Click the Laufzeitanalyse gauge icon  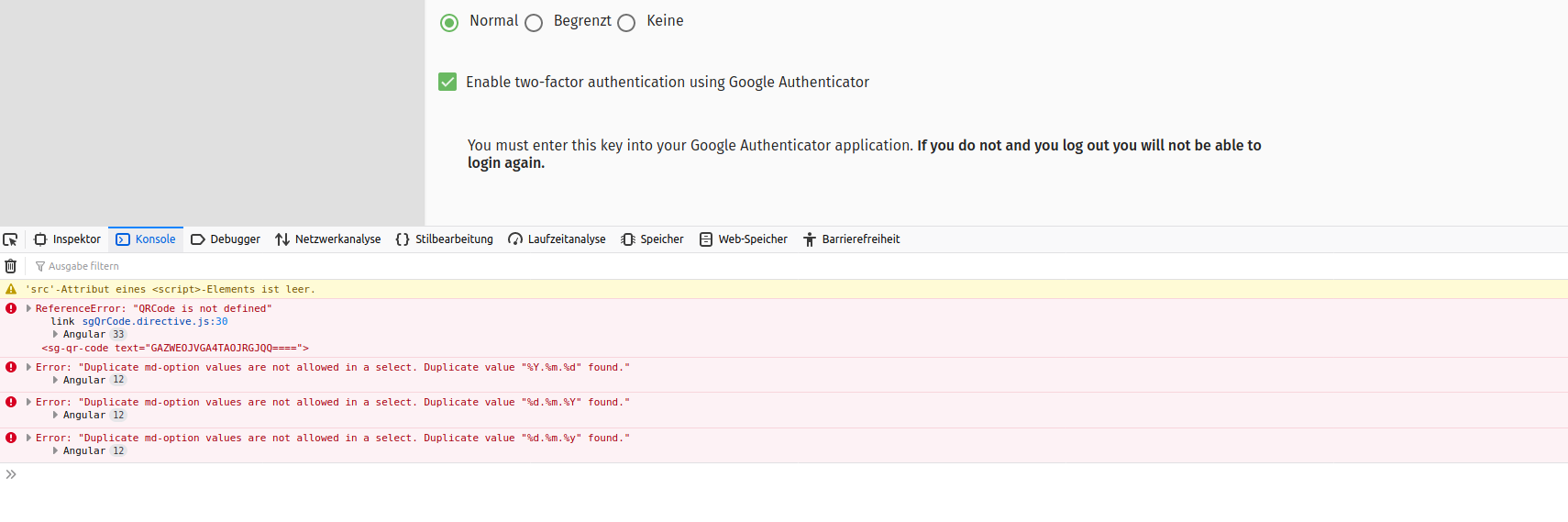pos(515,239)
